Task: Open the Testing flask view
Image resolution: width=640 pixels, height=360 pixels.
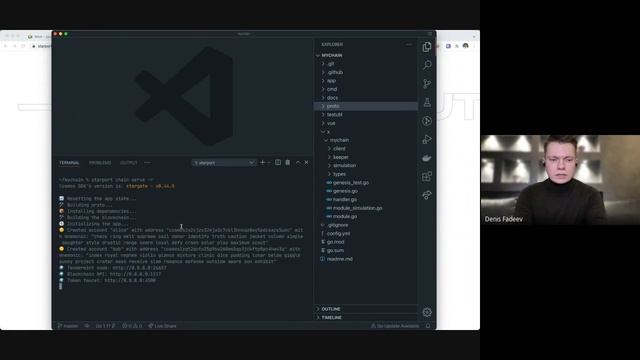Action: tap(427, 102)
